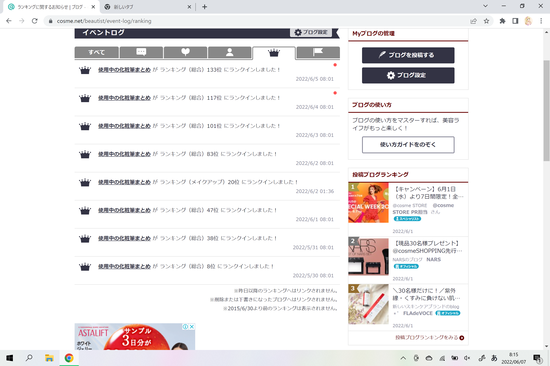Bookmark this page with star icon
This screenshot has width=550, height=366.
point(486,21)
